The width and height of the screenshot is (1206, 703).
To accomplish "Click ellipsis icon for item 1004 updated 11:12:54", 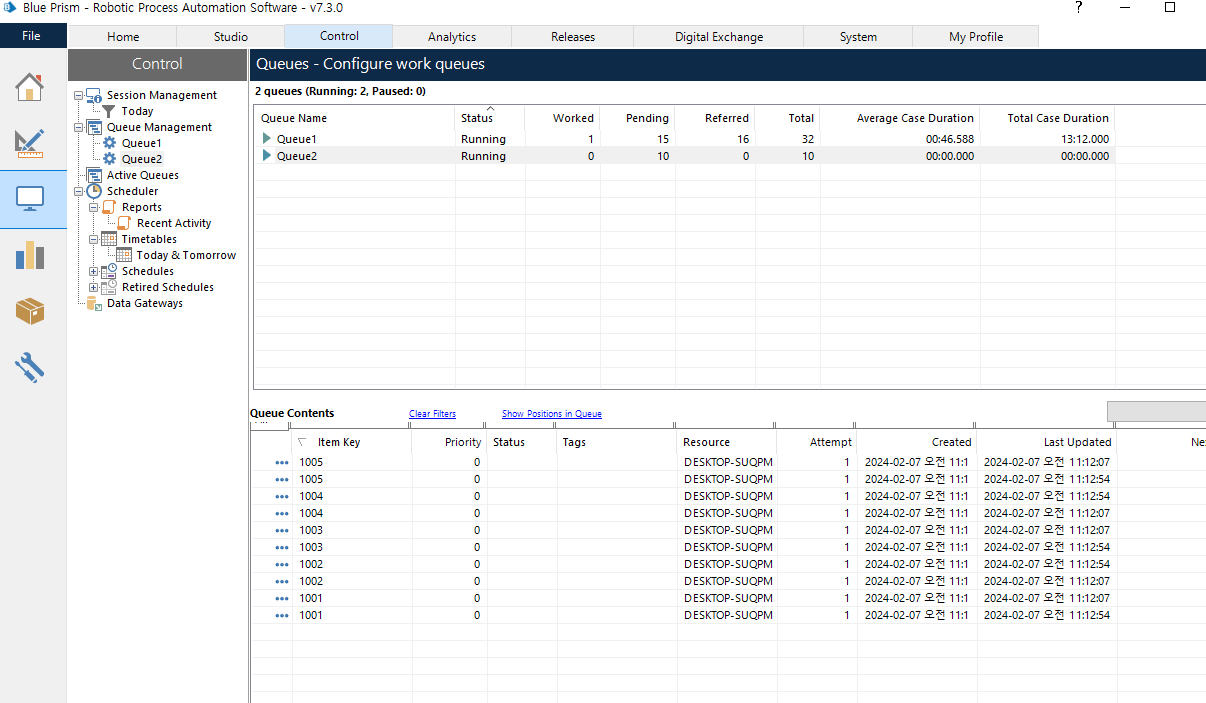I will (x=282, y=497).
